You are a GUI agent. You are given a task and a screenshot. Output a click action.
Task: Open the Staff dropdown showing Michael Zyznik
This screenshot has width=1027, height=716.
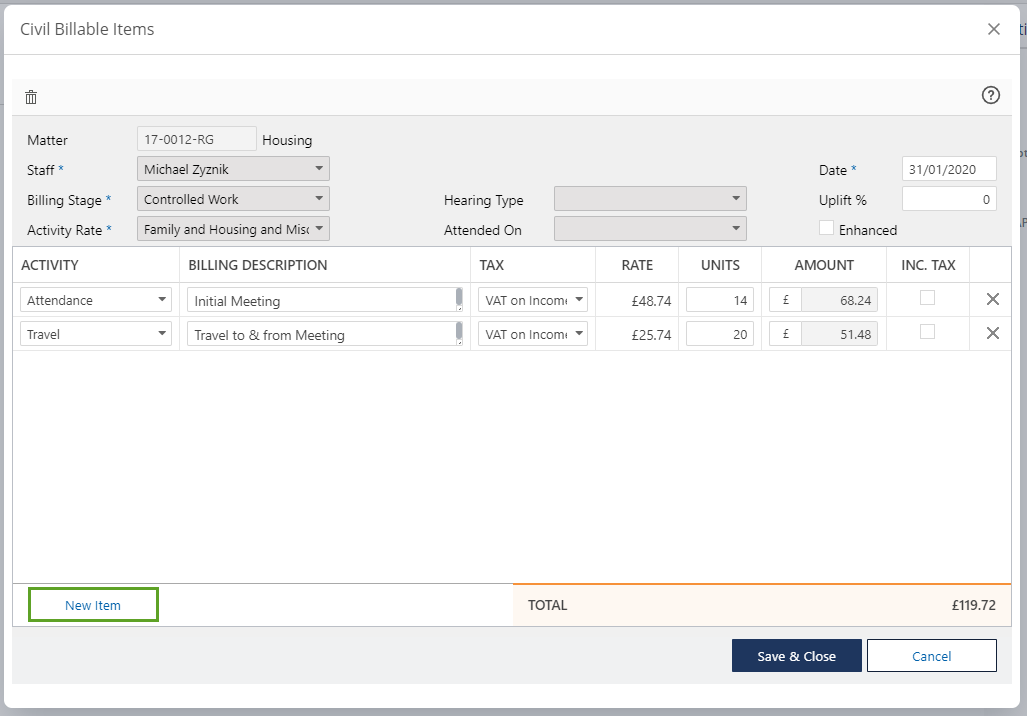click(x=233, y=169)
